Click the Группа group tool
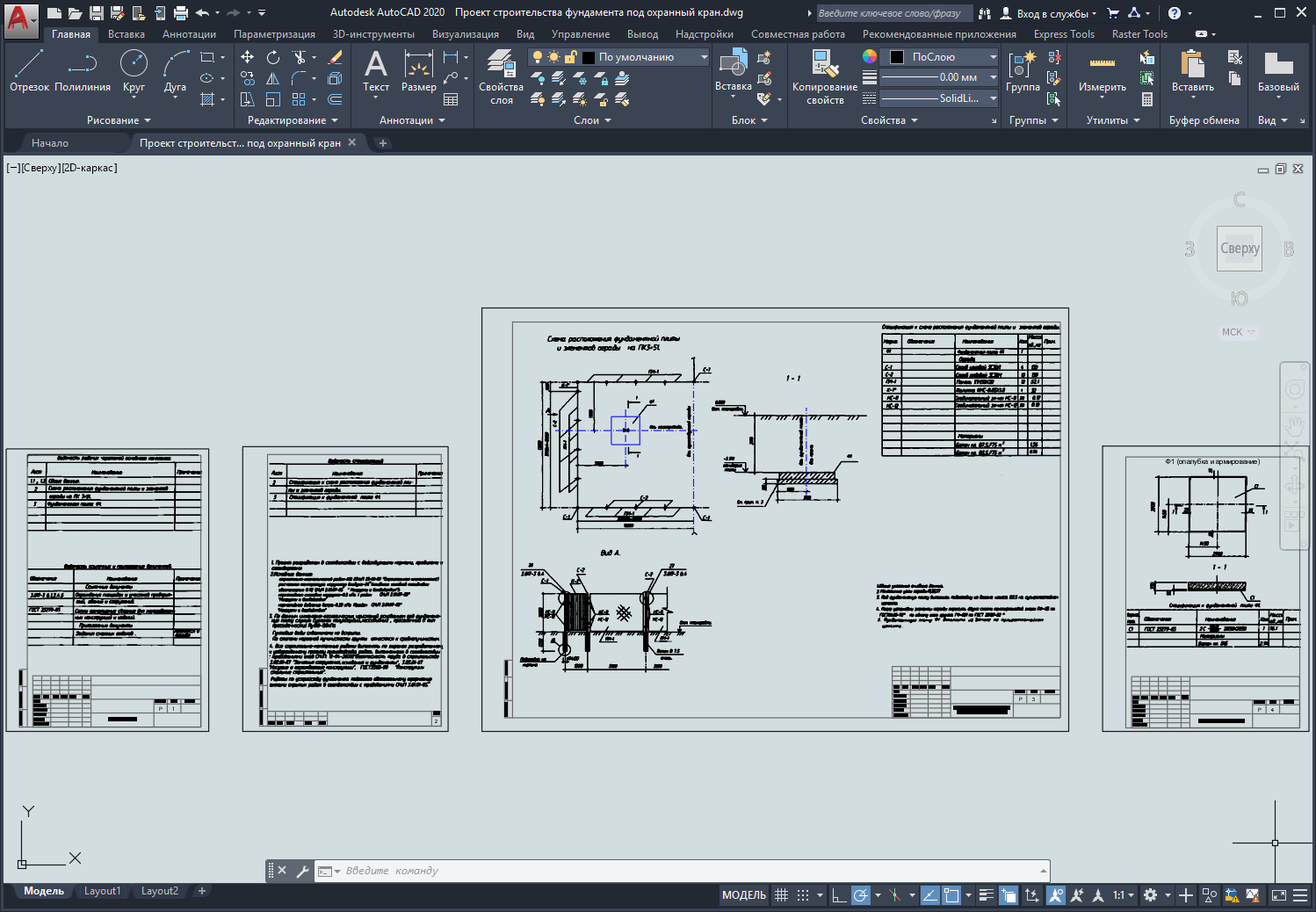Image resolution: width=1316 pixels, height=912 pixels. click(1023, 71)
